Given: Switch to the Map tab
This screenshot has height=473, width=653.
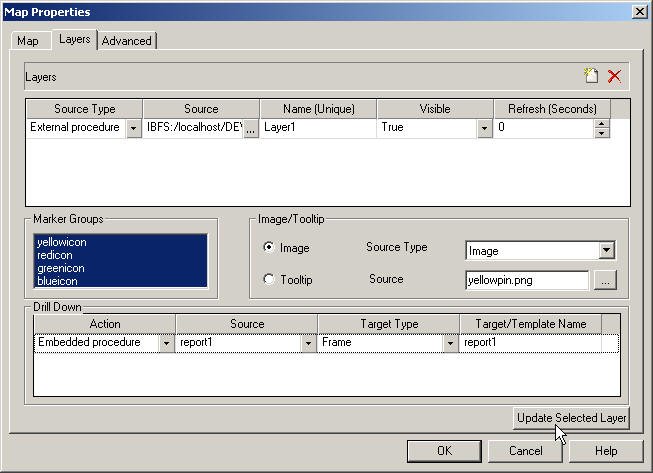Looking at the screenshot, I should coord(28,41).
